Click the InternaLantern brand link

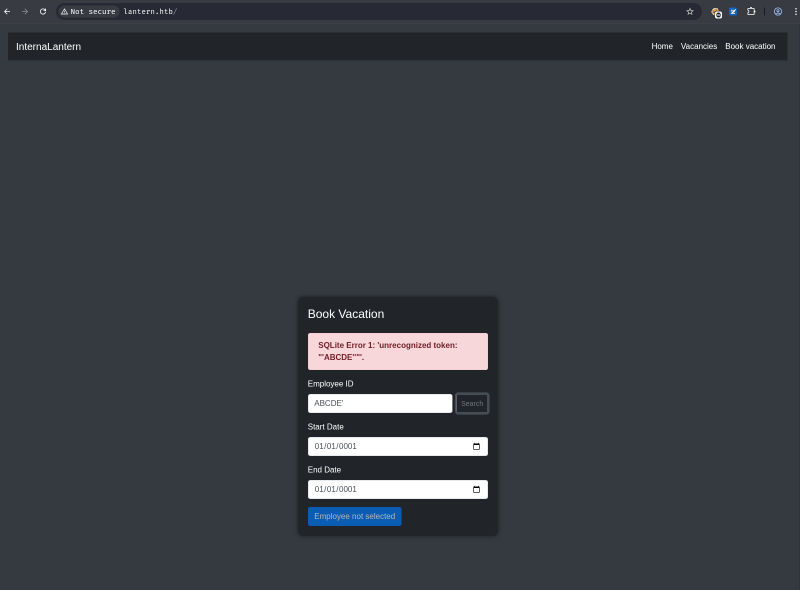click(48, 46)
